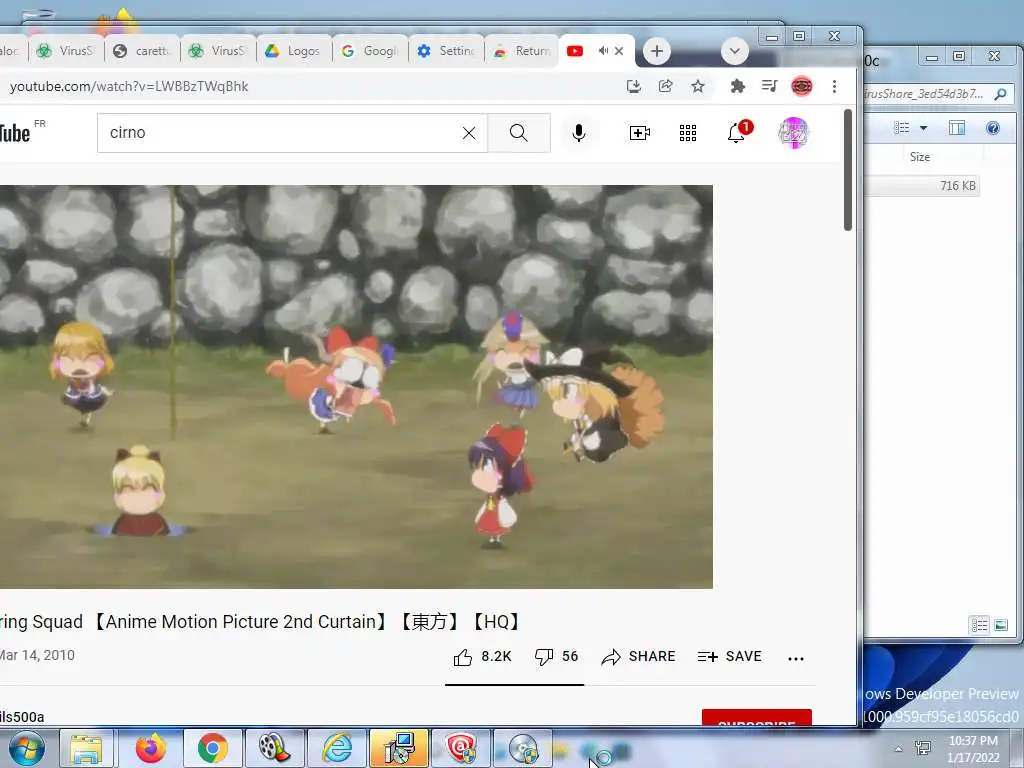Screen dimensions: 1024x768
Task: Open Chrome extensions puzzle icon
Action: (737, 86)
